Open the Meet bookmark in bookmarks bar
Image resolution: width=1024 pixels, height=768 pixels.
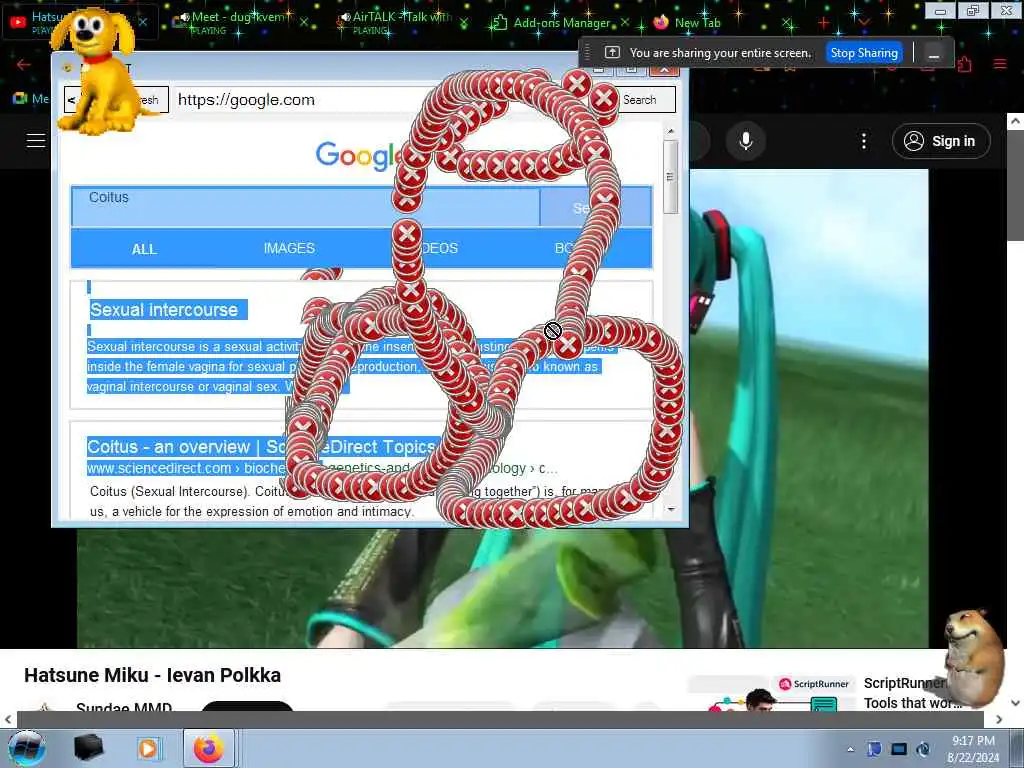click(x=31, y=99)
